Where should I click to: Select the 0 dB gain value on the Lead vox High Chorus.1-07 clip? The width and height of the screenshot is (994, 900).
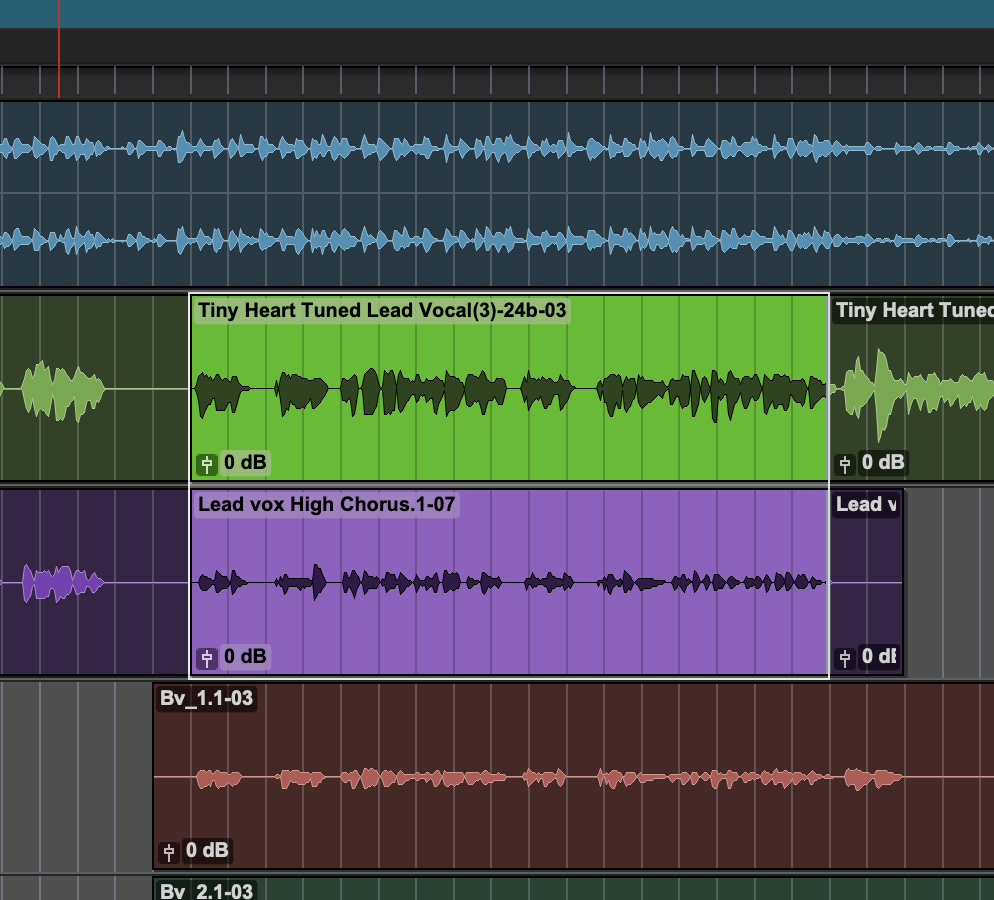[245, 657]
